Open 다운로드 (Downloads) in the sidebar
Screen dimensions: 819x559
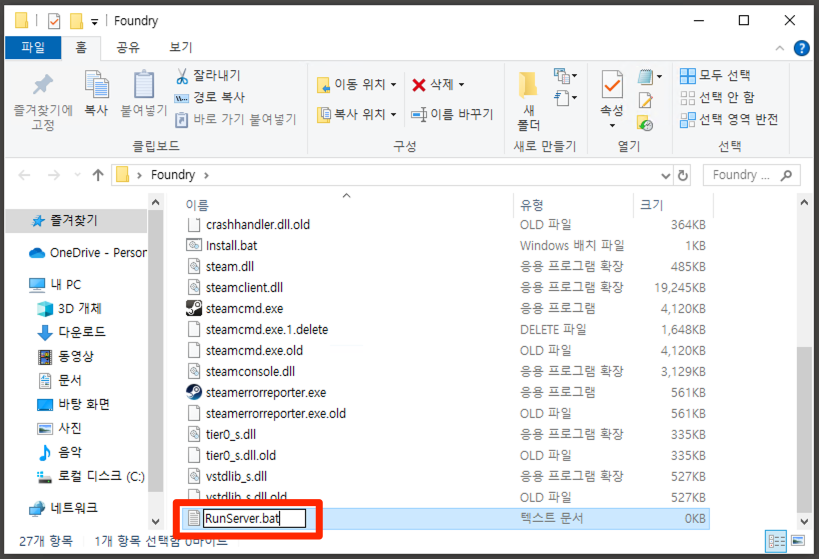click(x=71, y=332)
